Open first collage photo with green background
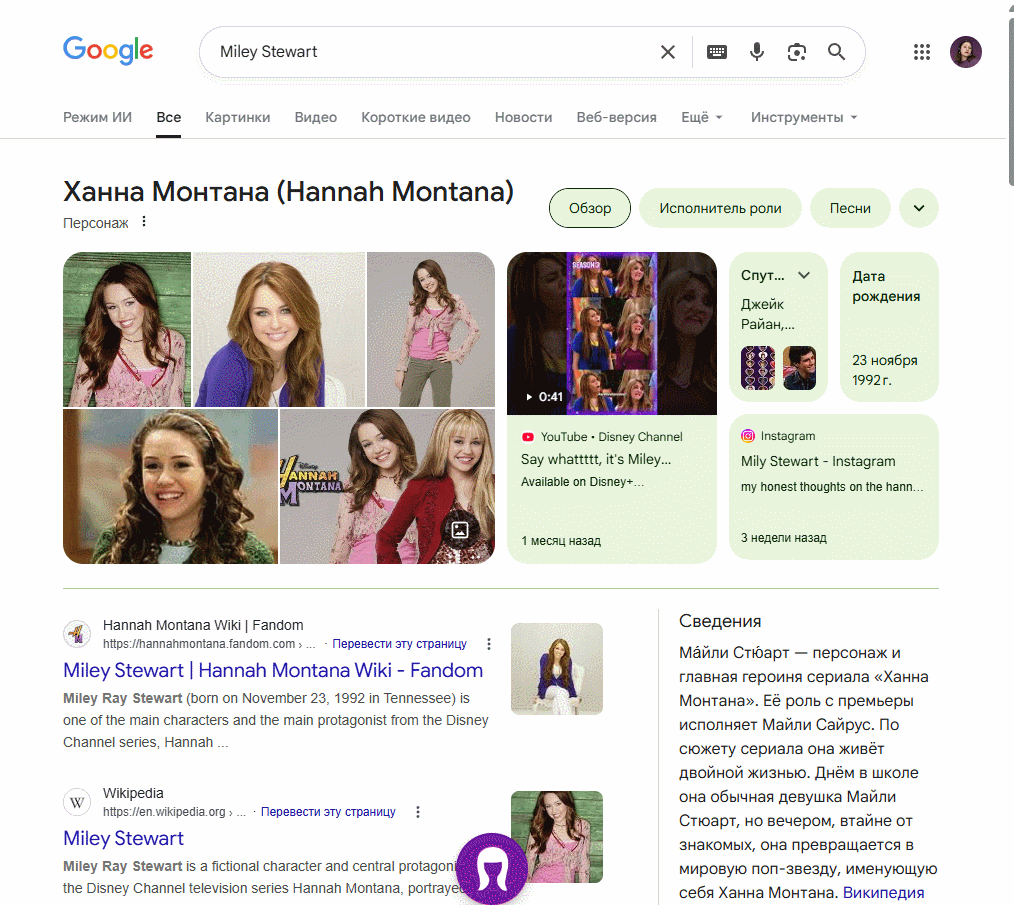This screenshot has width=1014, height=905. tap(127, 329)
